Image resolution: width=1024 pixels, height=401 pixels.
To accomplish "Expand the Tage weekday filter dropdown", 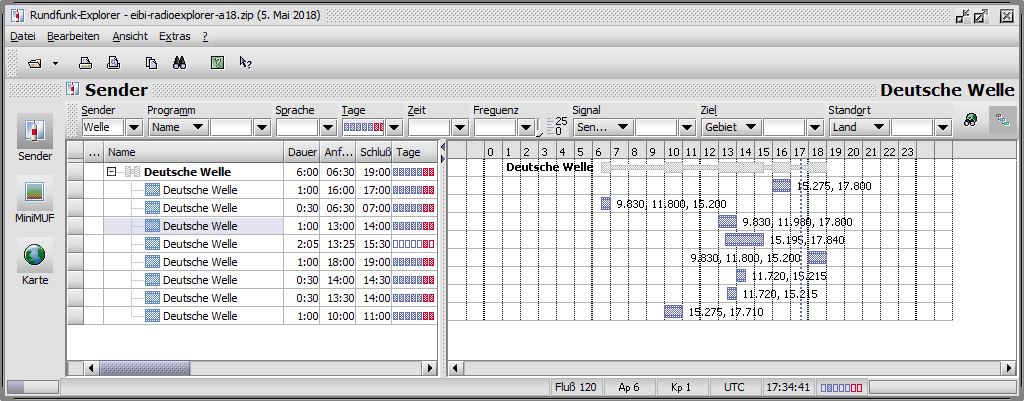I will pos(394,128).
